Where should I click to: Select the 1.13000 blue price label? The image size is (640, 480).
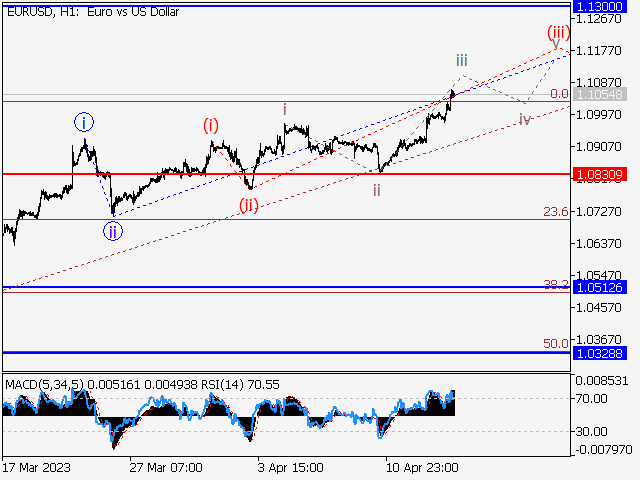click(599, 6)
